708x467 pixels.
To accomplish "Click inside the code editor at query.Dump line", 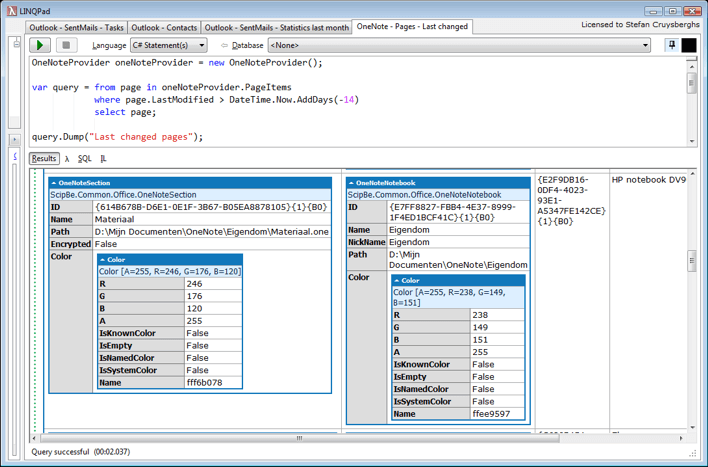I will point(117,137).
